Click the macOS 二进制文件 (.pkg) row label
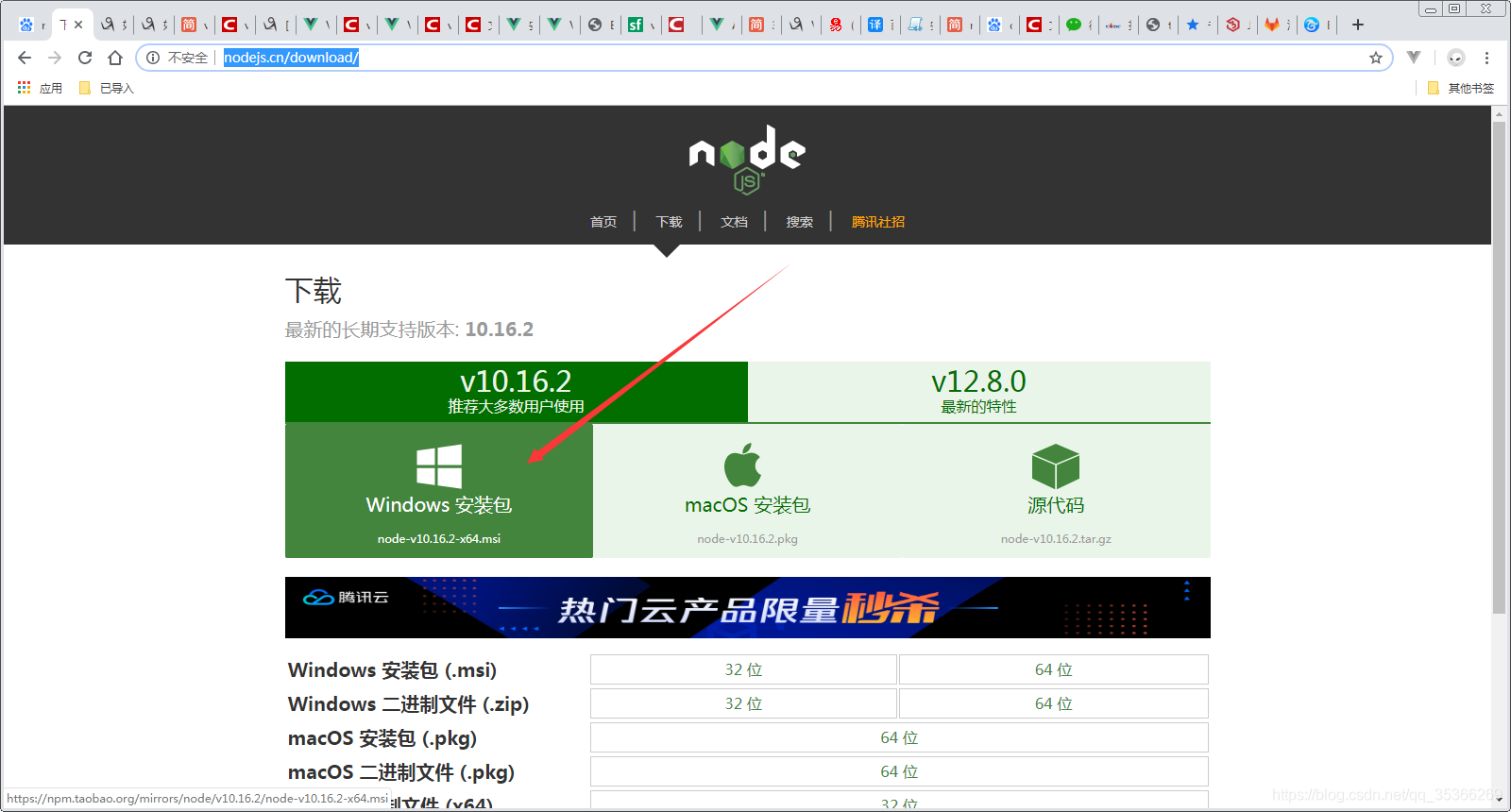The height and width of the screenshot is (812, 1511). (401, 772)
